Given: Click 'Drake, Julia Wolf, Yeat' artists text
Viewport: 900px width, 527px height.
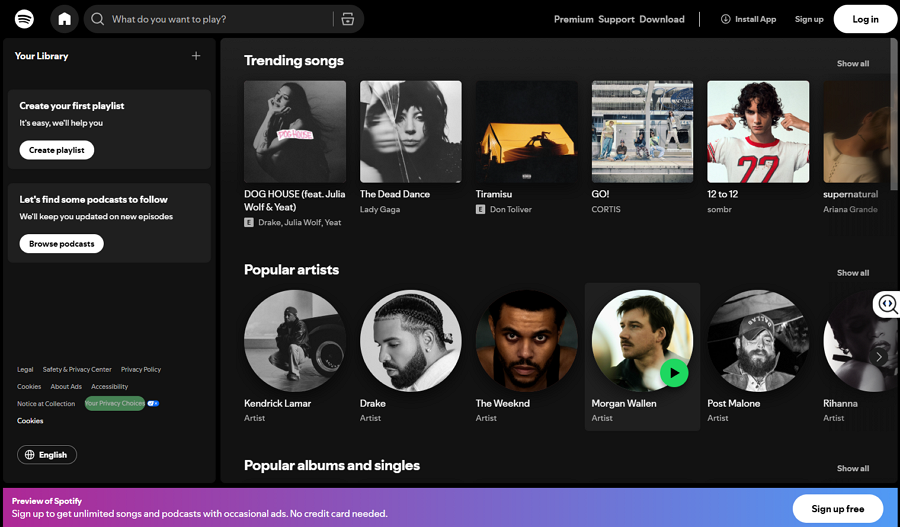Looking at the screenshot, I should pyautogui.click(x=300, y=222).
